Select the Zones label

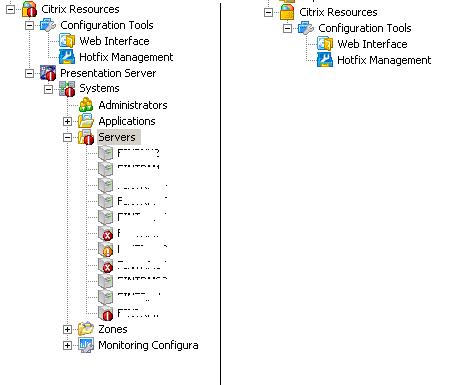113,329
